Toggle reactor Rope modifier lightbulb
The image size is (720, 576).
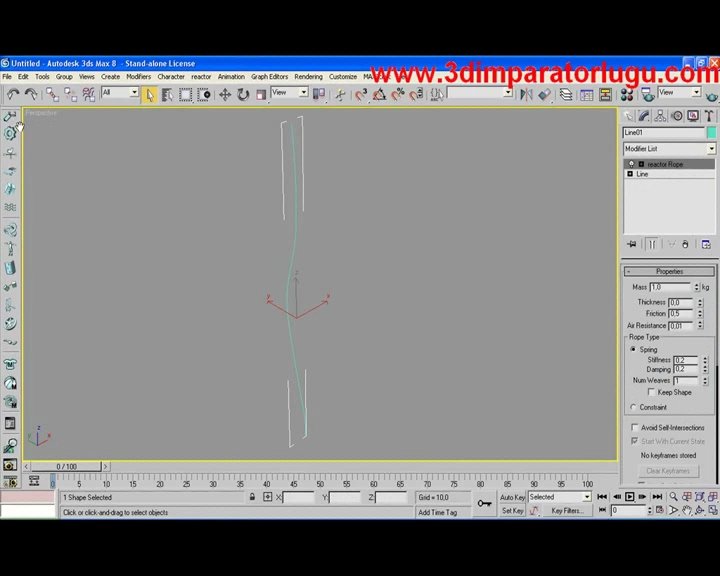(x=631, y=164)
